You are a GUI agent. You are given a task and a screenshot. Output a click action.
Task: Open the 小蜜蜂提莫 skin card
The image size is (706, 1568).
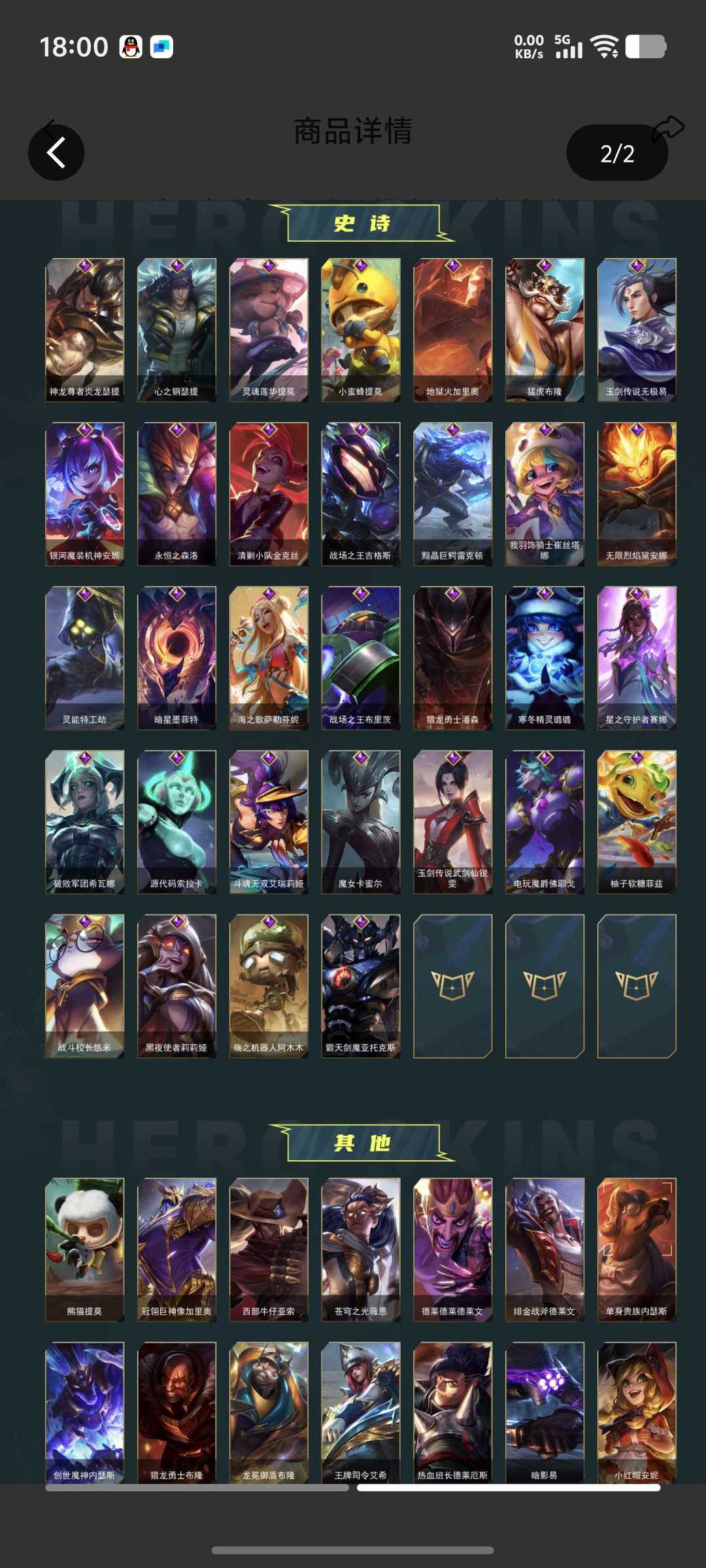click(360, 330)
